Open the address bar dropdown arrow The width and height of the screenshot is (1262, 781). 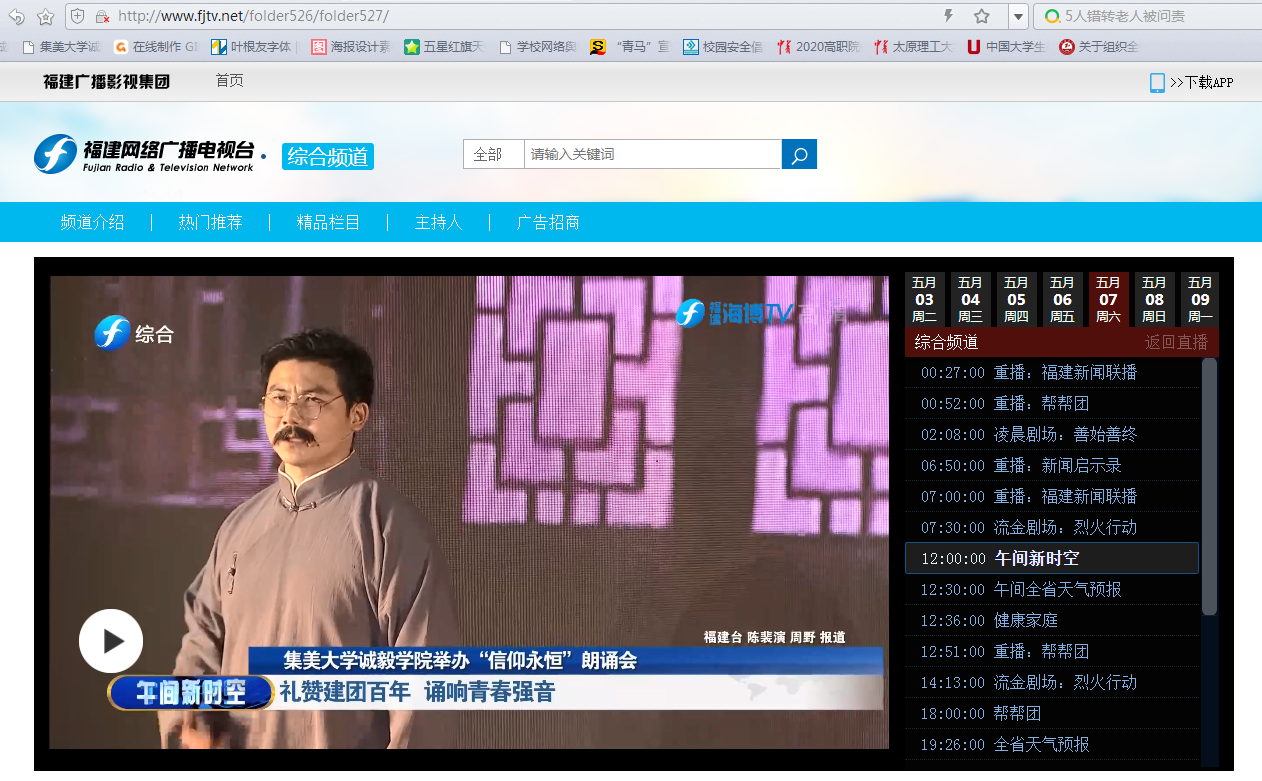(x=1017, y=16)
